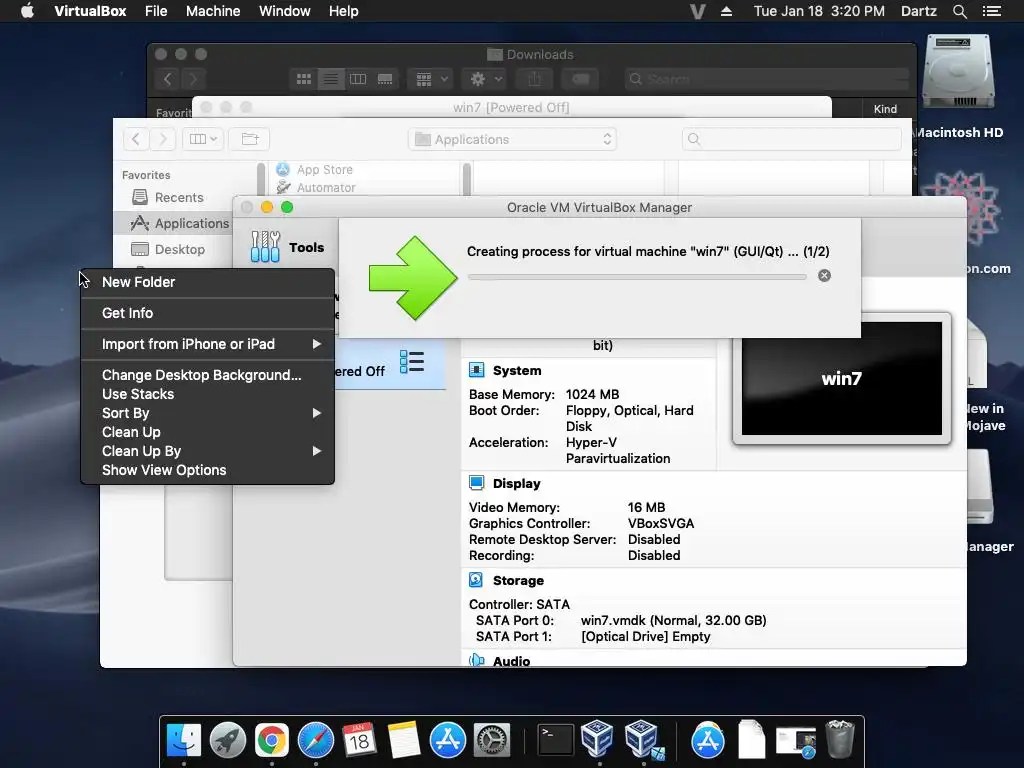Click the Storage section icon
Viewport: 1024px width, 768px height.
[477, 580]
